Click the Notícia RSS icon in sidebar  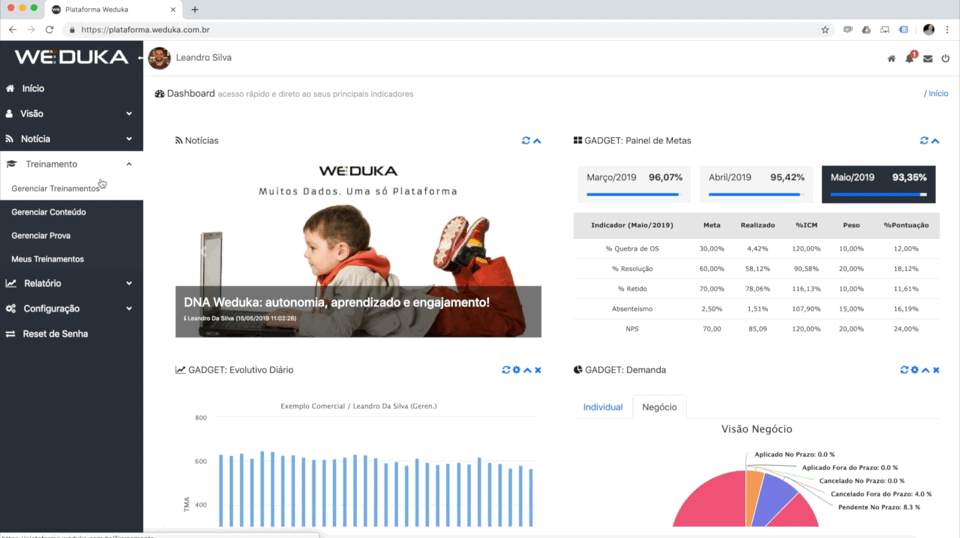click(9, 139)
